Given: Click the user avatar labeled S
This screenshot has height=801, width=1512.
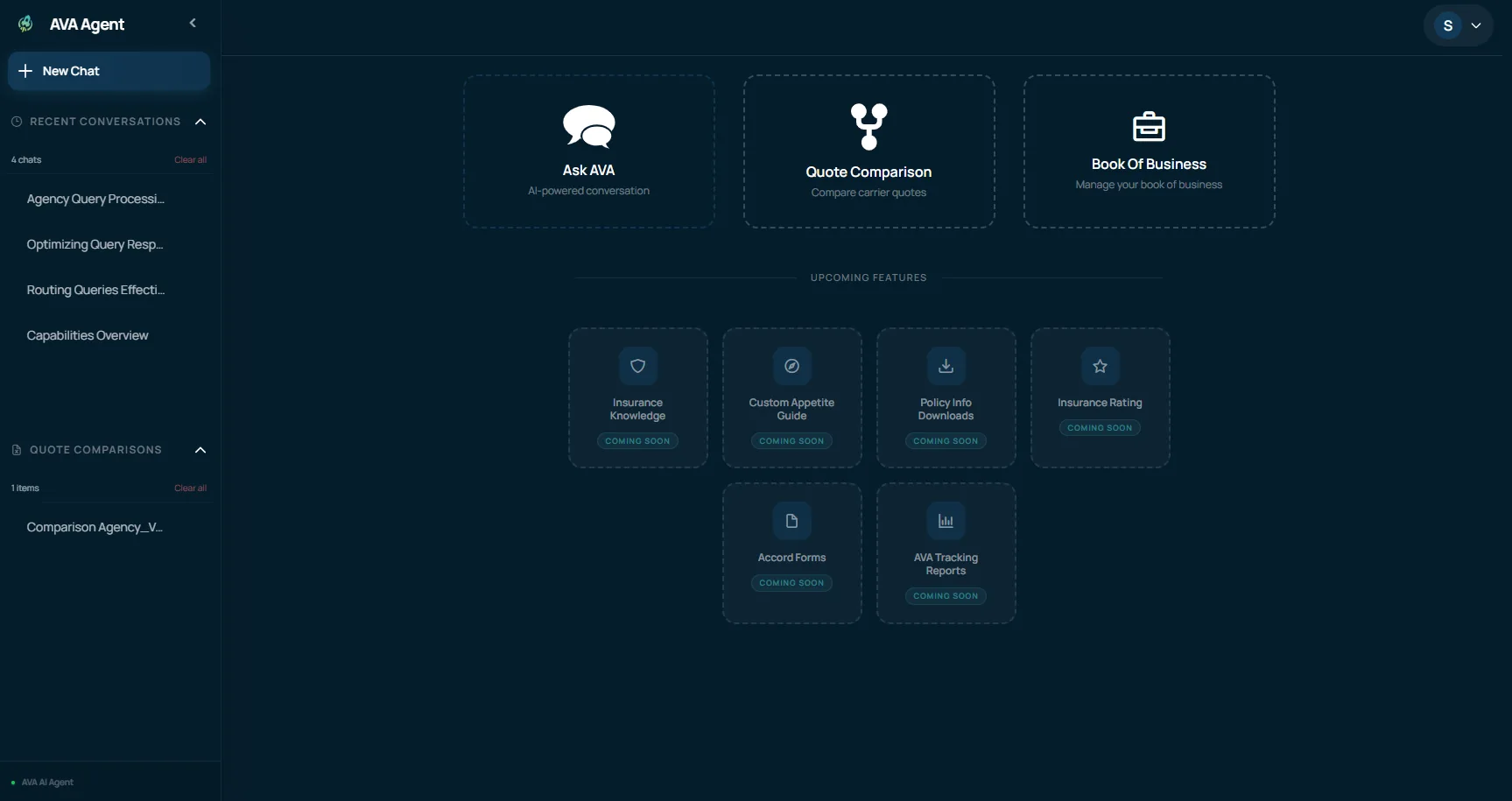Looking at the screenshot, I should 1448,26.
